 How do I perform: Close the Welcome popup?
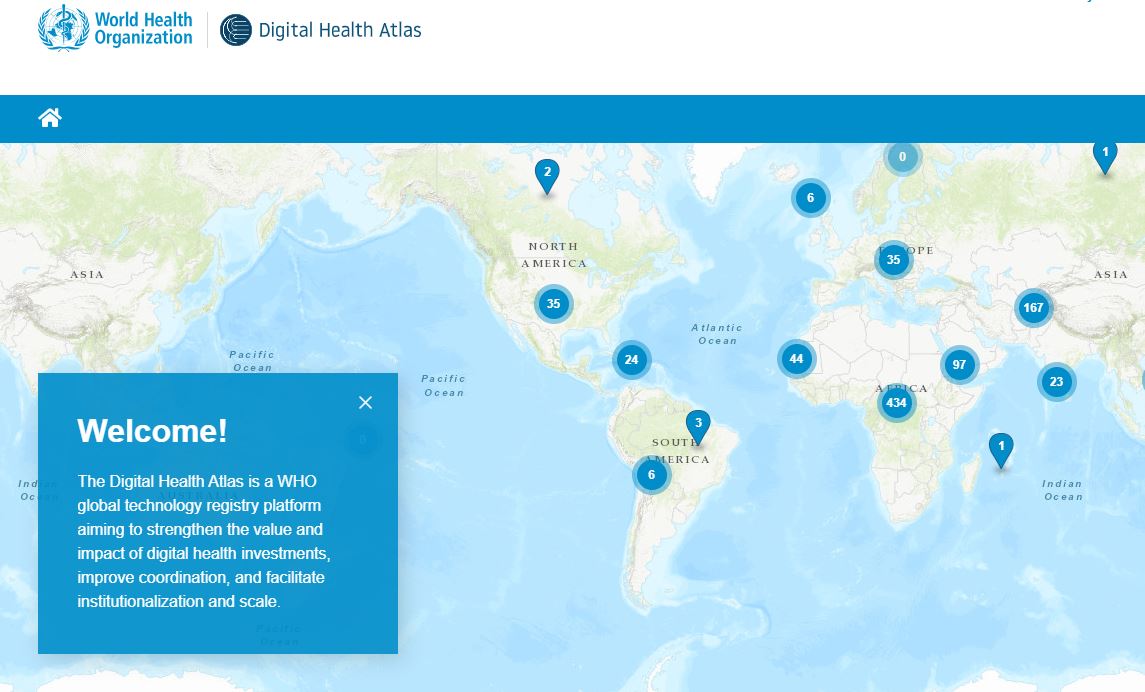click(x=366, y=402)
